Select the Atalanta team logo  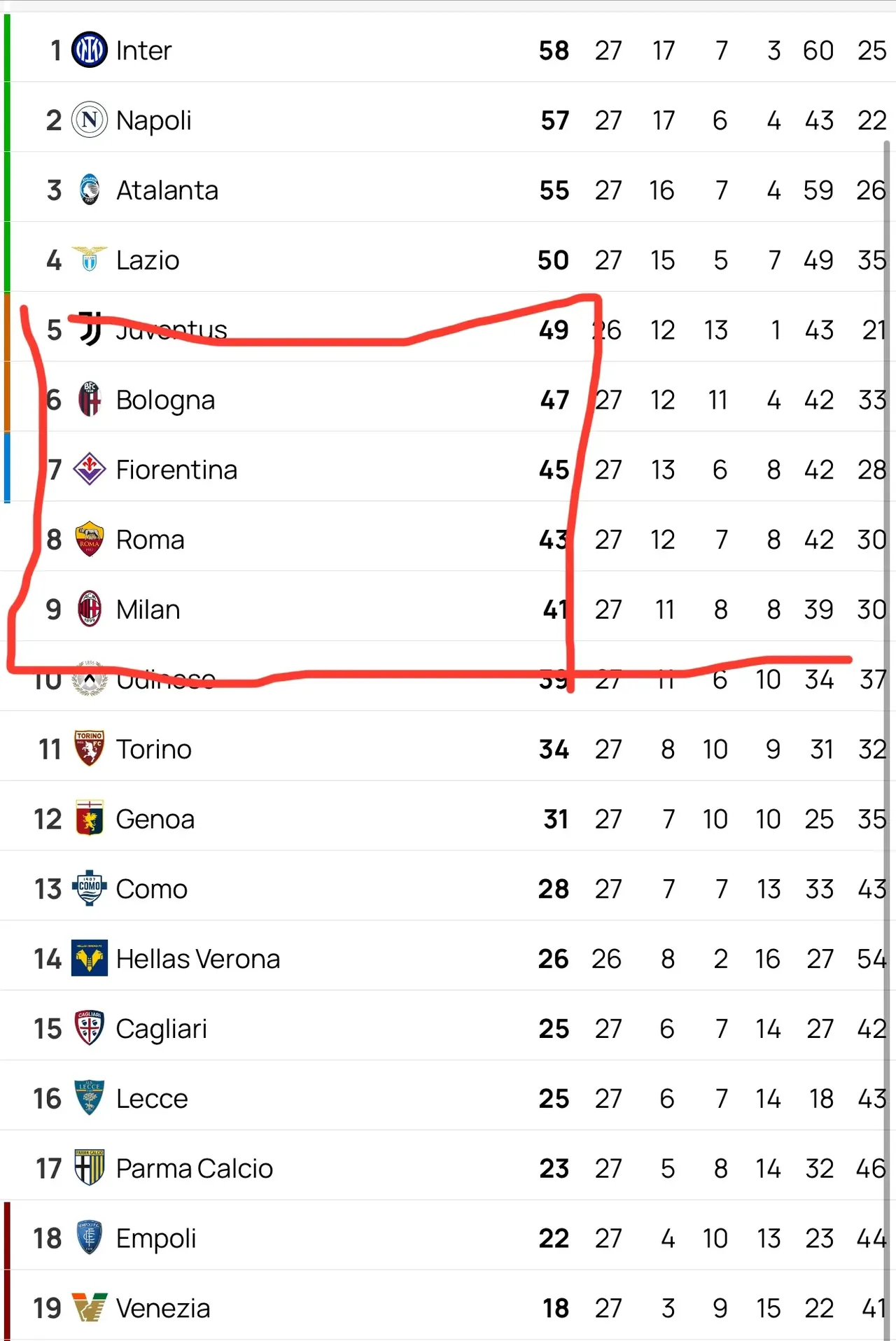tap(90, 190)
